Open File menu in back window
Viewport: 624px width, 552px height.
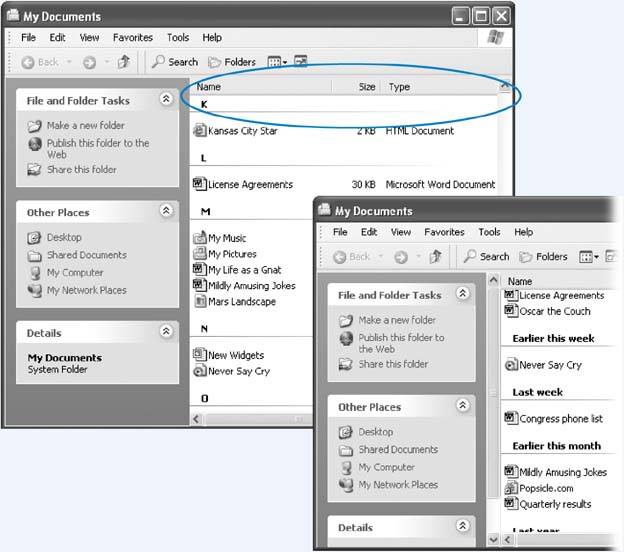[28, 37]
